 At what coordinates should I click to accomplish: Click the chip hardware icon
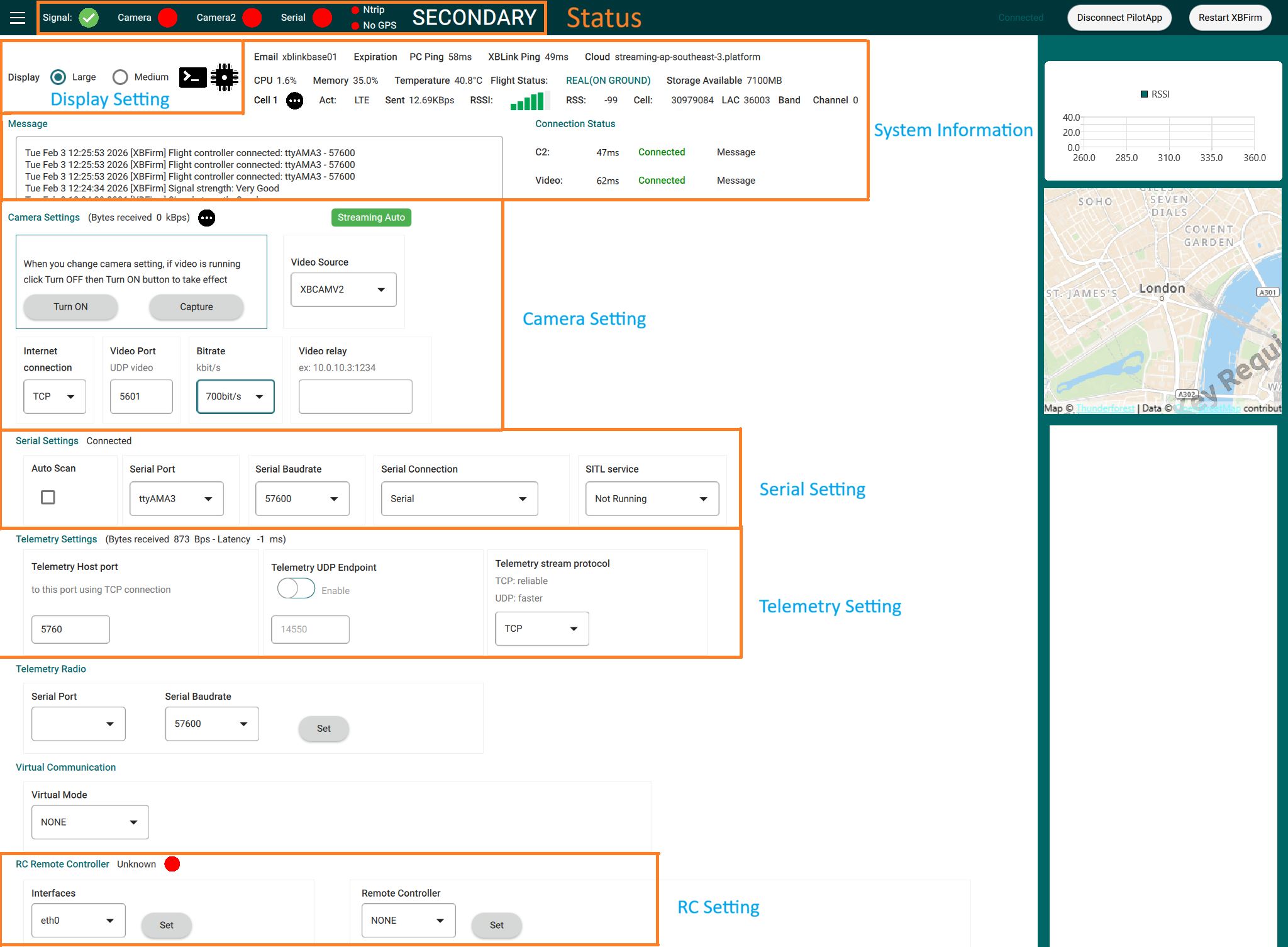(225, 77)
